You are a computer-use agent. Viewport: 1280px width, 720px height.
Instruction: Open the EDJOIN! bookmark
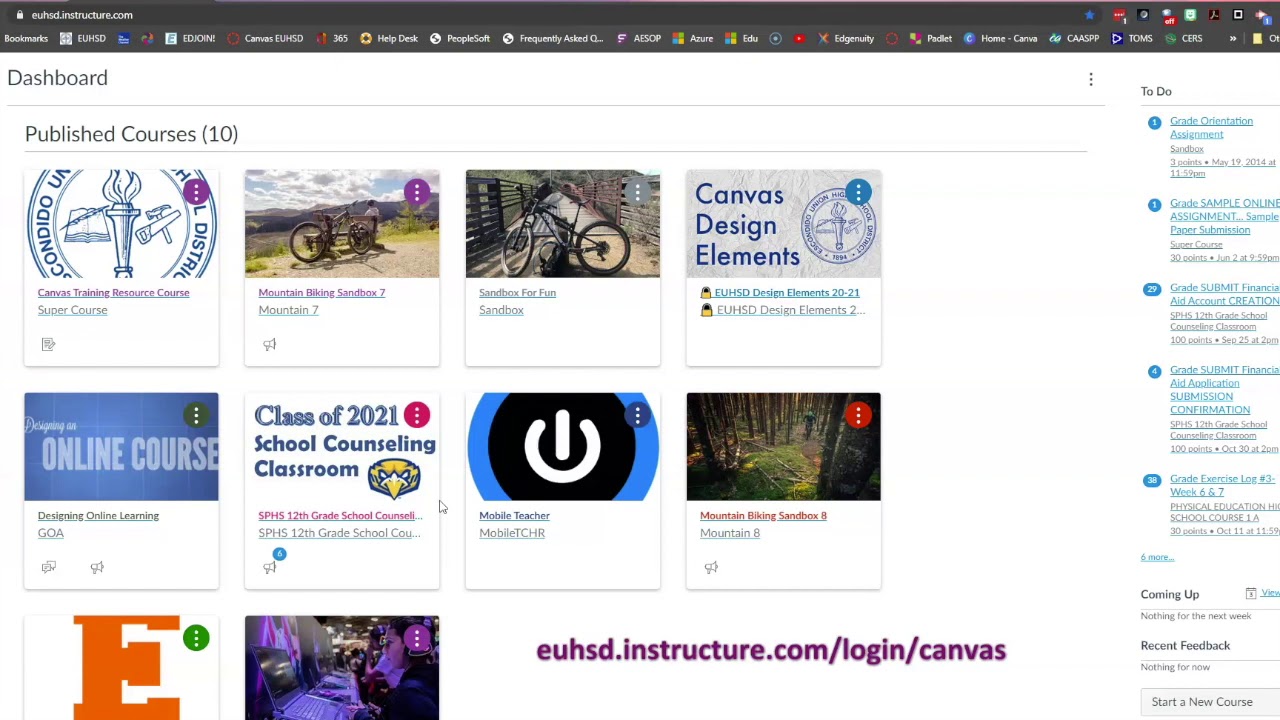point(190,38)
